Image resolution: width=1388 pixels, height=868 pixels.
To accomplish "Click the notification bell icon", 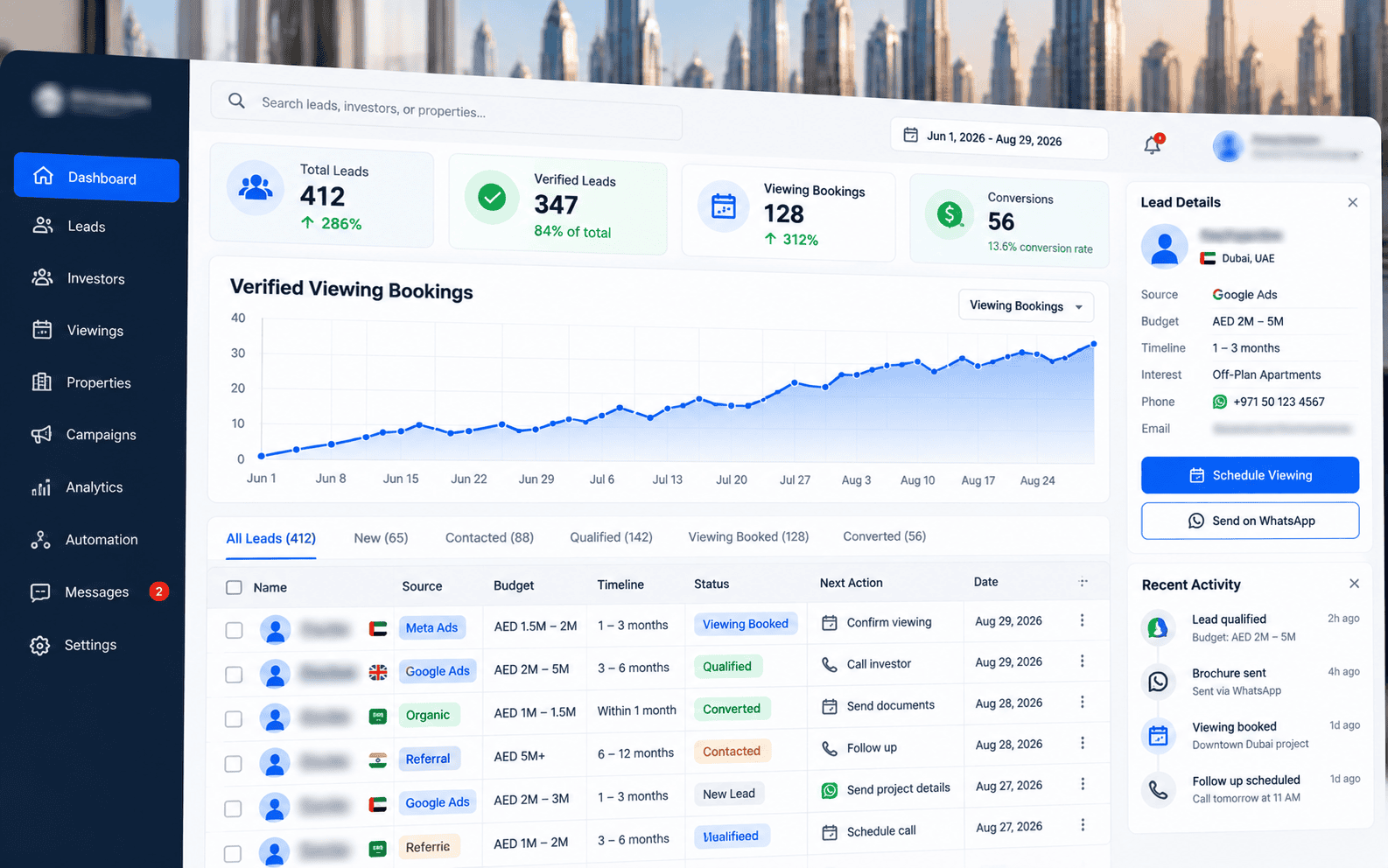I will (1153, 144).
